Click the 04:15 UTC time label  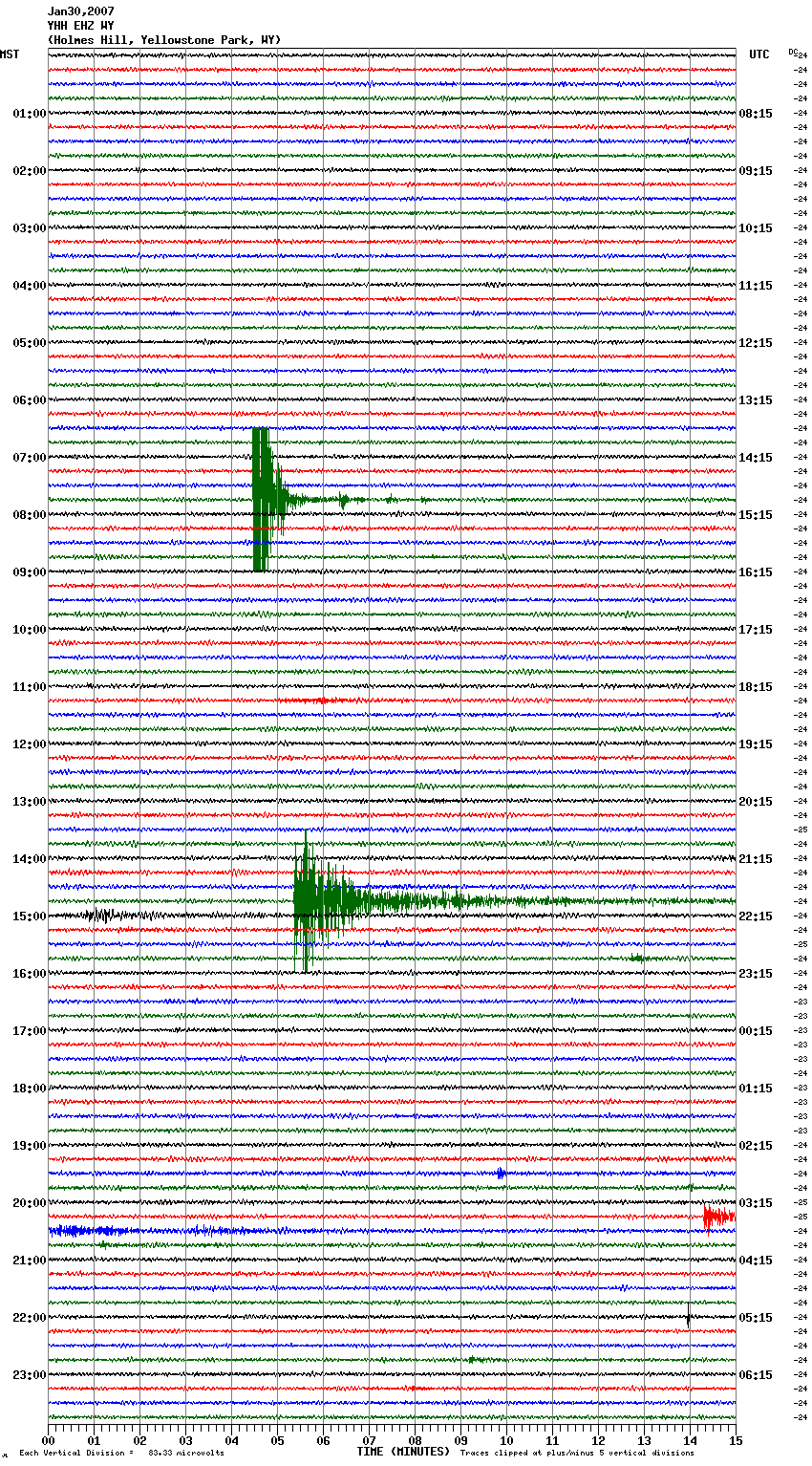click(756, 1261)
